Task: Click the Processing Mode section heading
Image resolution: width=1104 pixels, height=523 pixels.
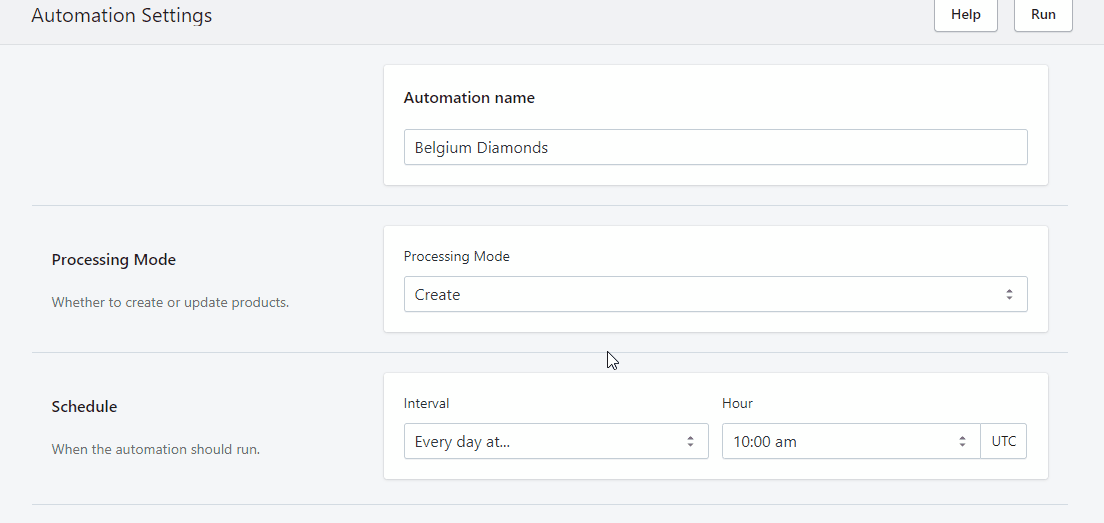Action: pyautogui.click(x=114, y=260)
